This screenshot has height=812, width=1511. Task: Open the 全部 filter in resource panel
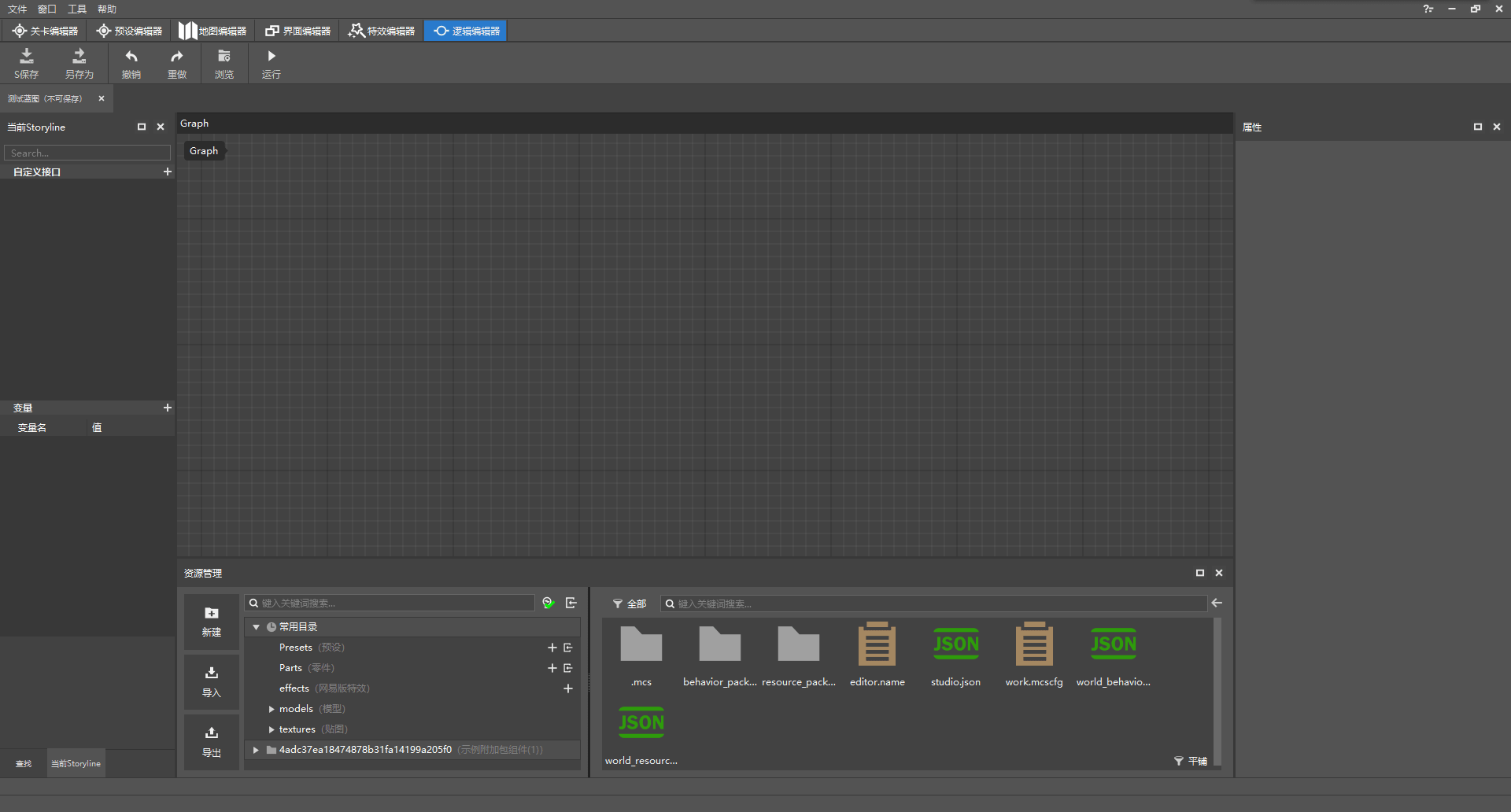click(x=630, y=603)
